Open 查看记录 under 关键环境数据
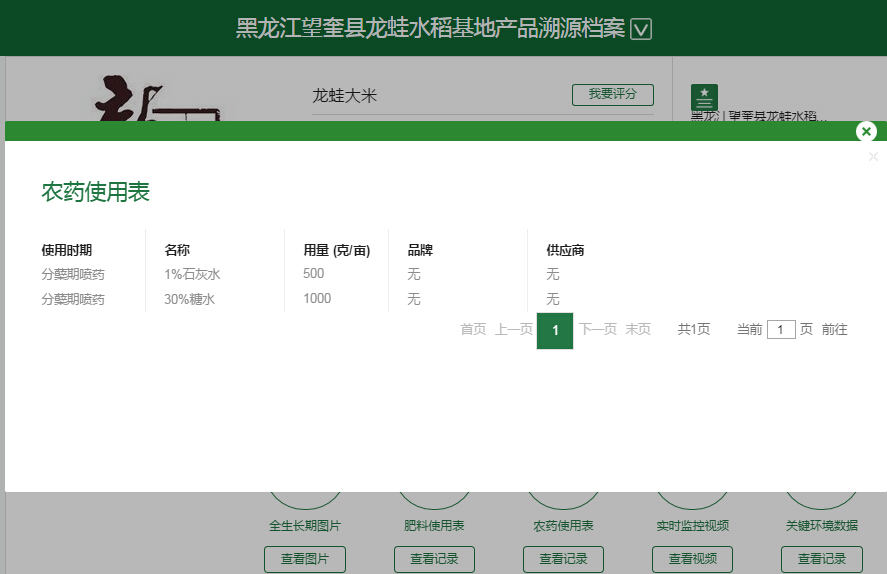This screenshot has width=887, height=574. (x=821, y=559)
